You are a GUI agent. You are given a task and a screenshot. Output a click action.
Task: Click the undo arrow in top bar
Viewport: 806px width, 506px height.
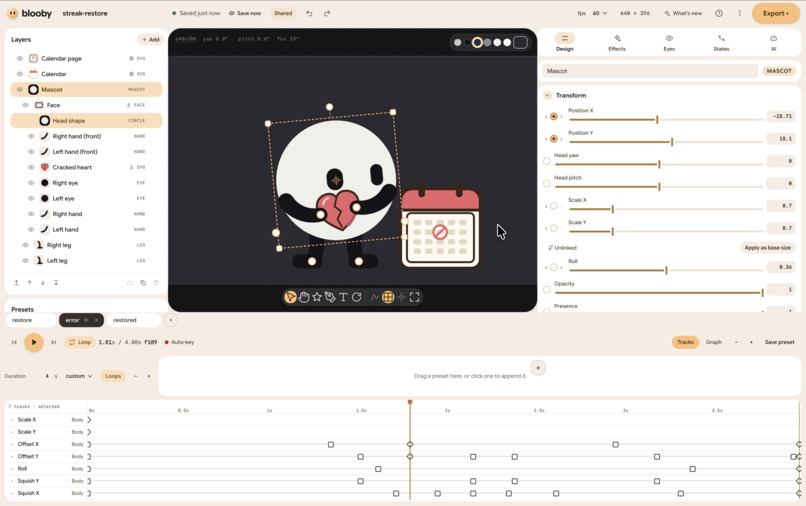click(309, 13)
